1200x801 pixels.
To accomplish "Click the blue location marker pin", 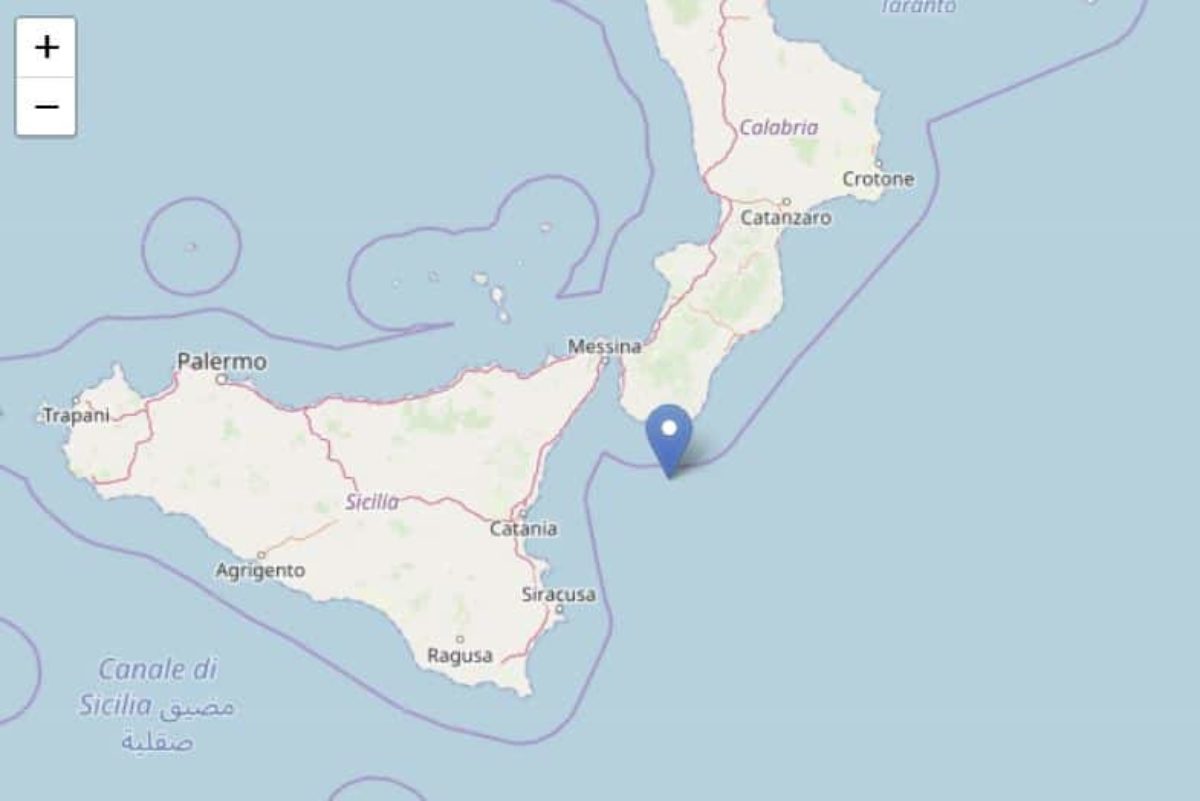I will tap(669, 441).
